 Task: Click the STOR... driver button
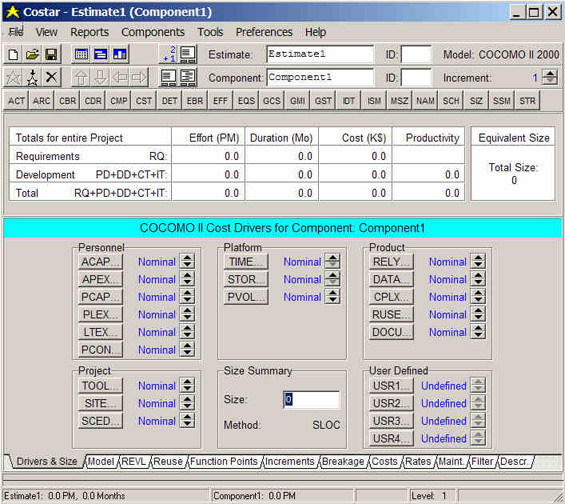click(x=246, y=279)
